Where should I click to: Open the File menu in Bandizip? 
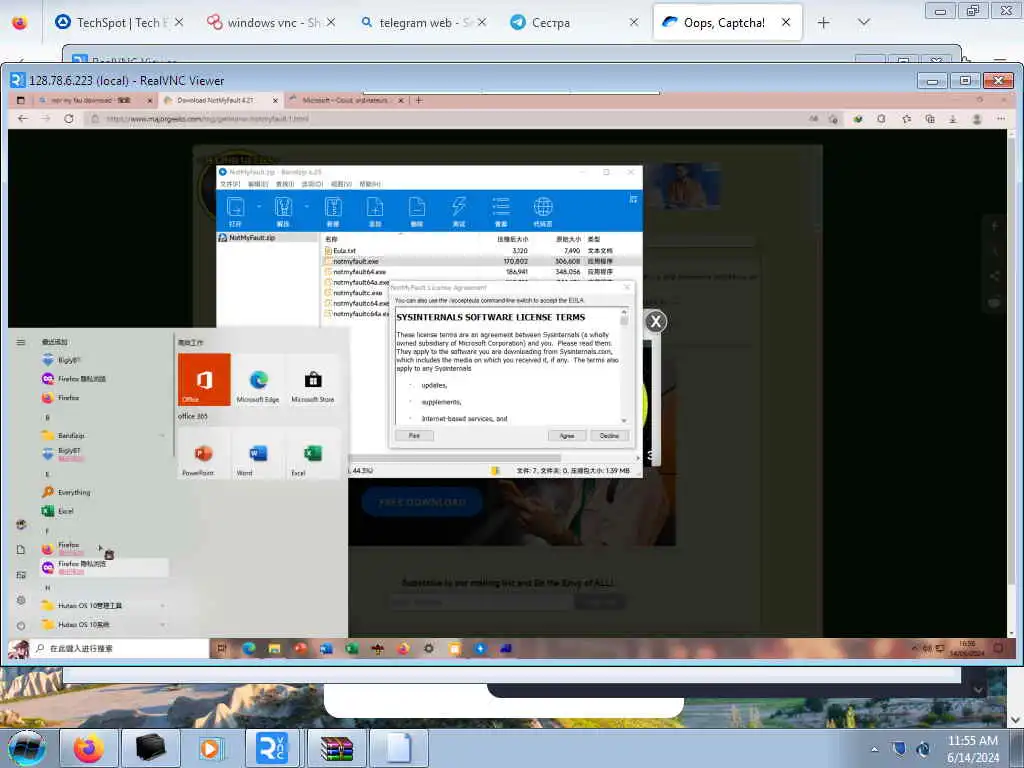(230, 184)
